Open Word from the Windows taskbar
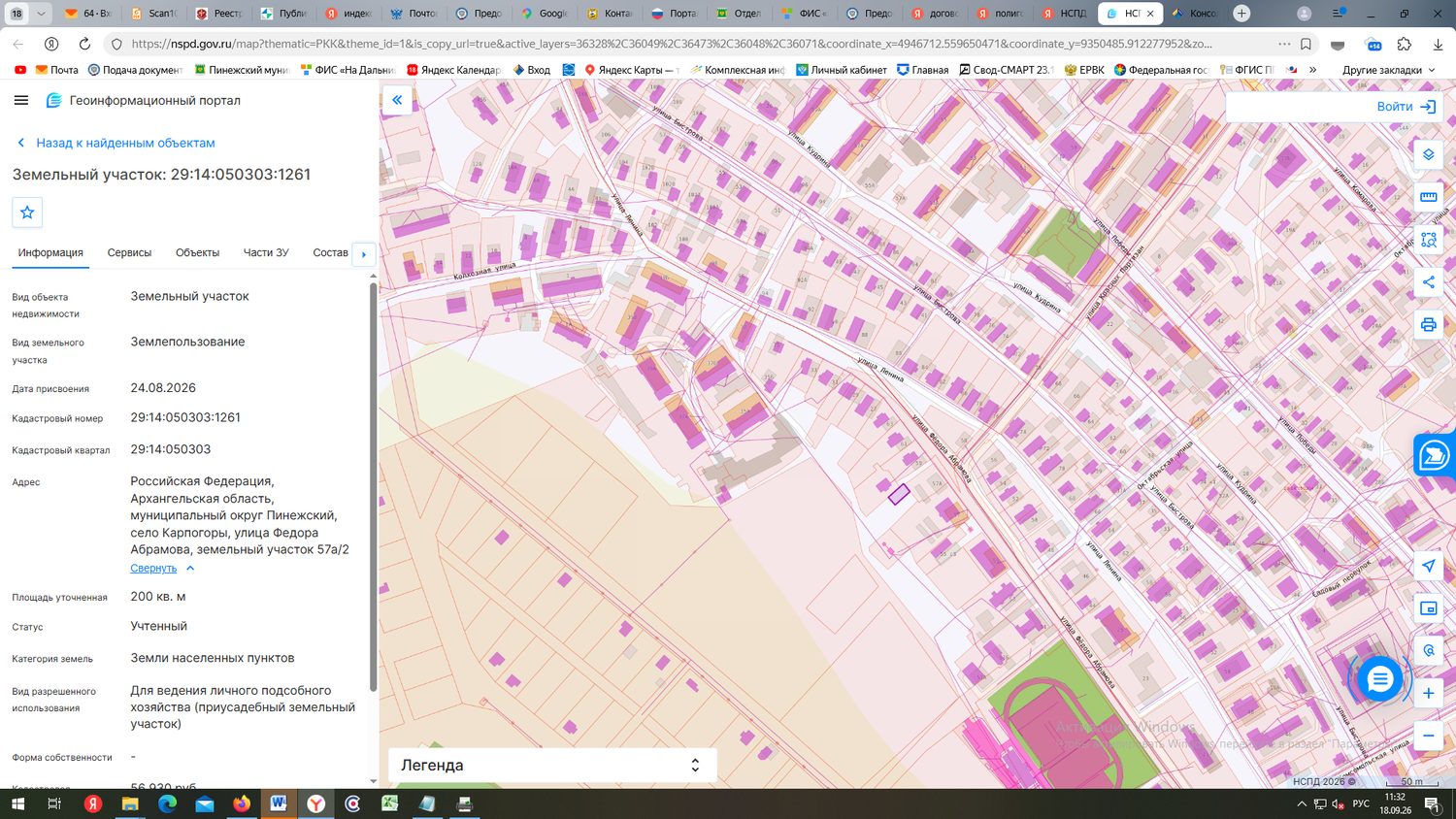 pos(279,803)
